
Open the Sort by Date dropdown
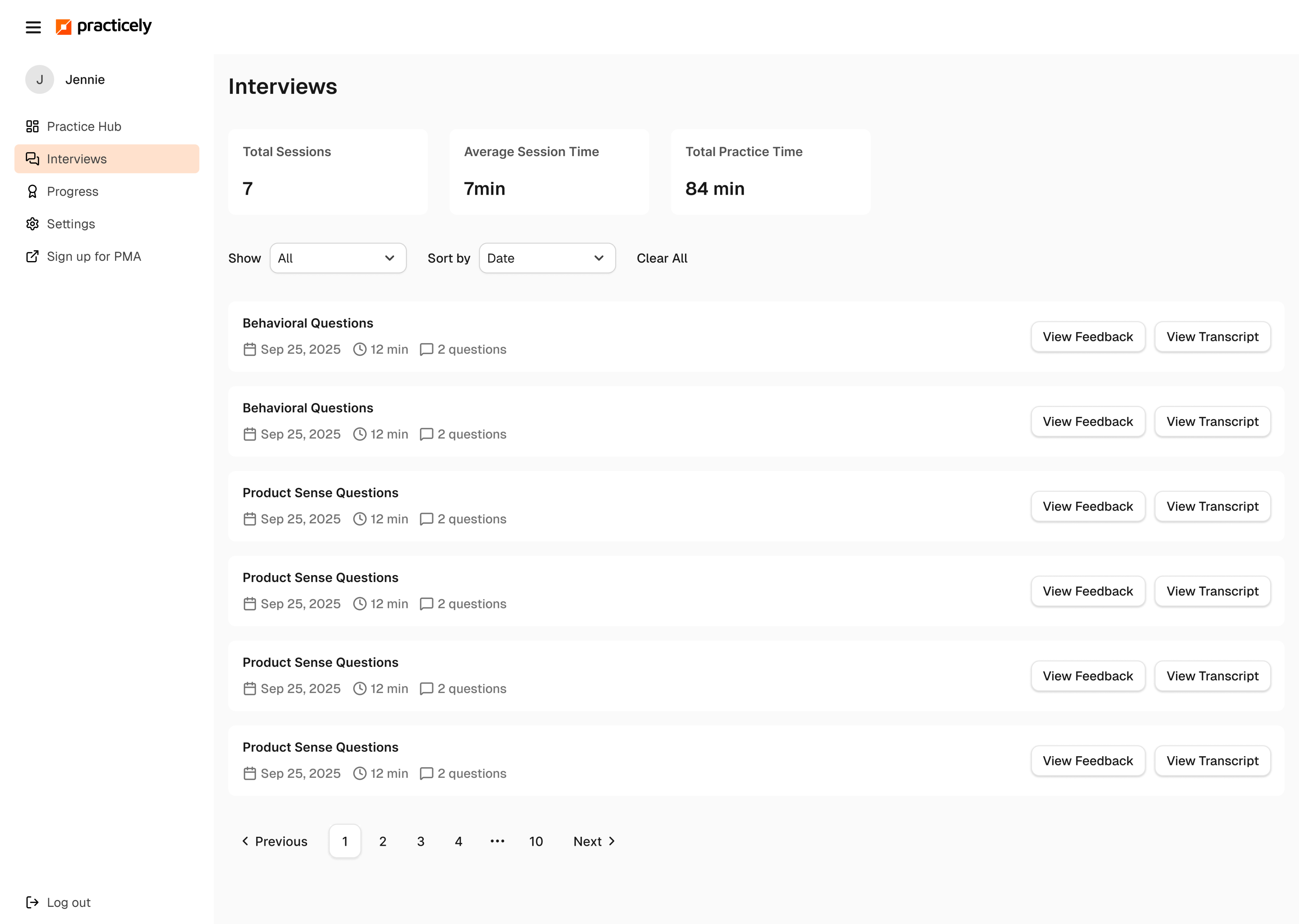tap(546, 258)
